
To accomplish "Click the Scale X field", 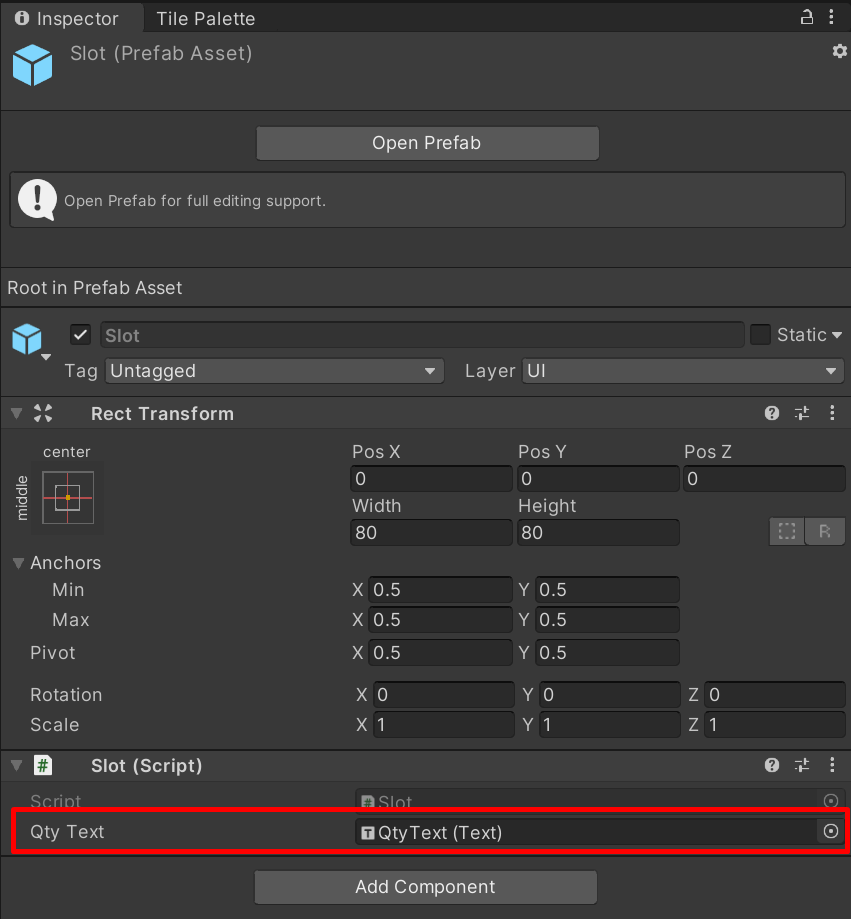I will click(444, 725).
